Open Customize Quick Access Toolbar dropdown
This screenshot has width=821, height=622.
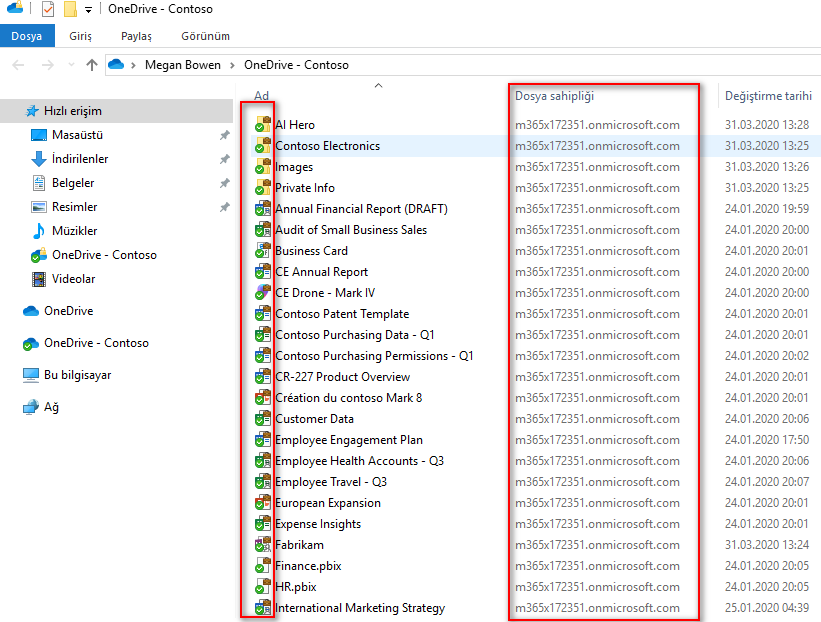tap(88, 9)
